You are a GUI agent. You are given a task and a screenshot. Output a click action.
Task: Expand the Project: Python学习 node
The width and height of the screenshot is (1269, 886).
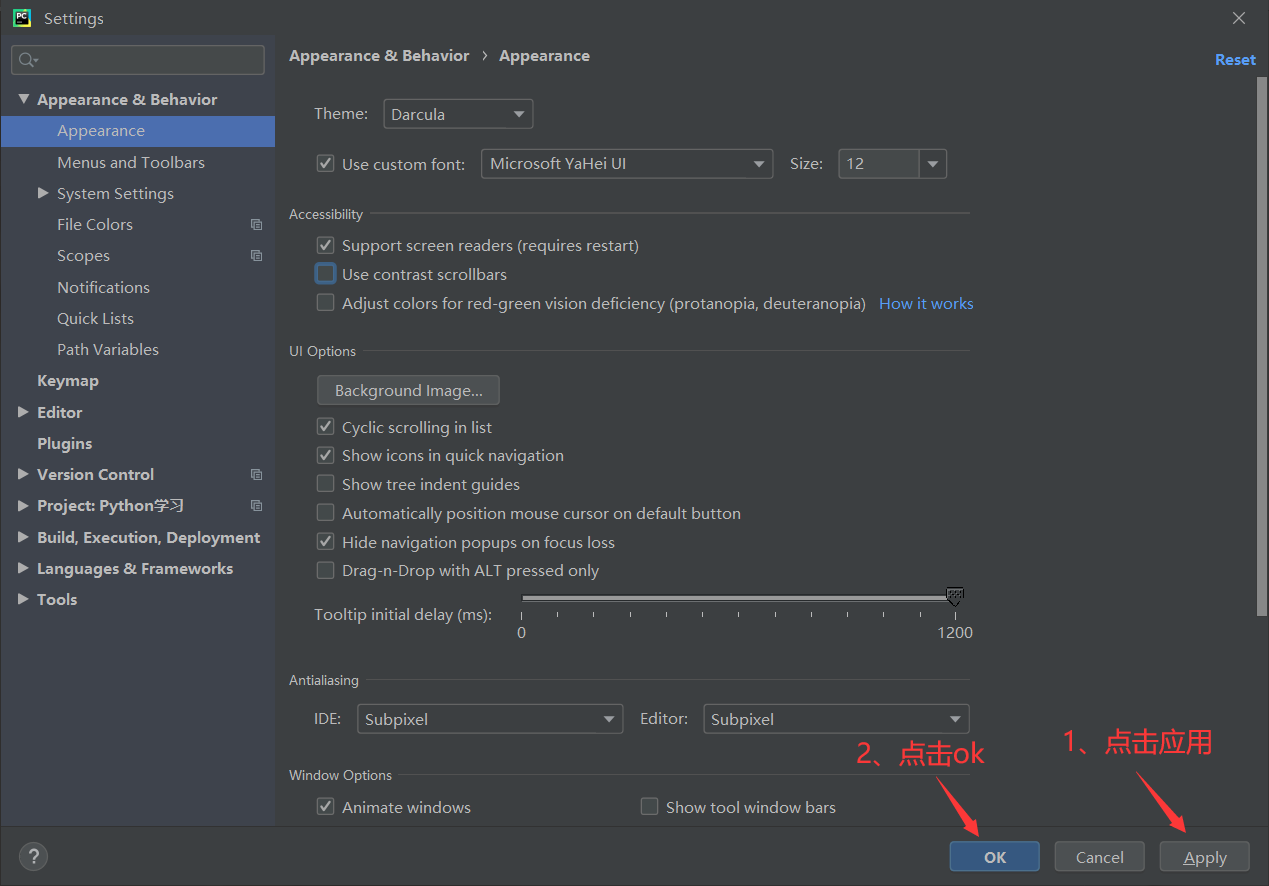click(x=24, y=506)
